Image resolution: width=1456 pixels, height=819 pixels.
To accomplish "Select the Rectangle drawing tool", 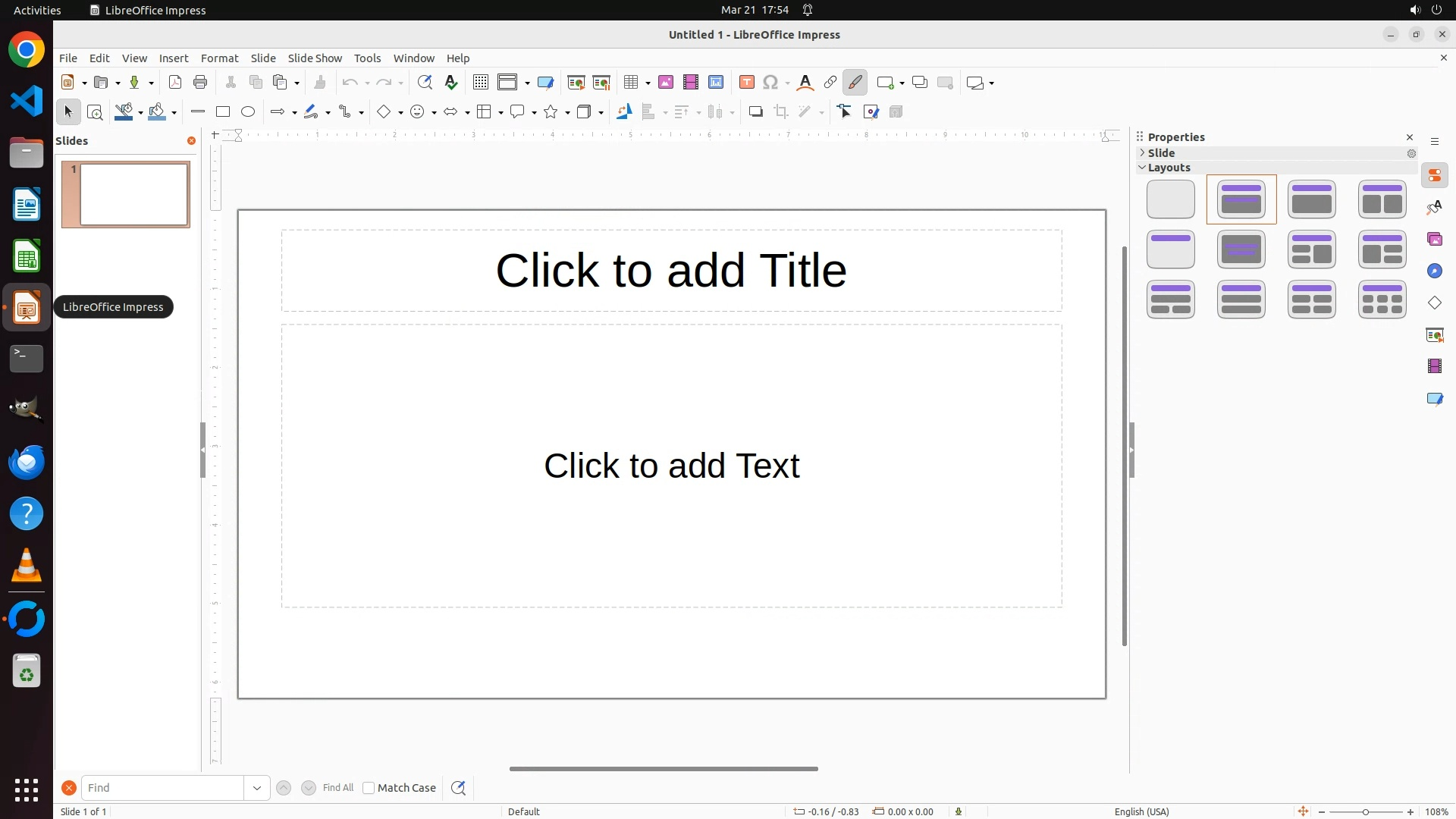I will [x=223, y=112].
